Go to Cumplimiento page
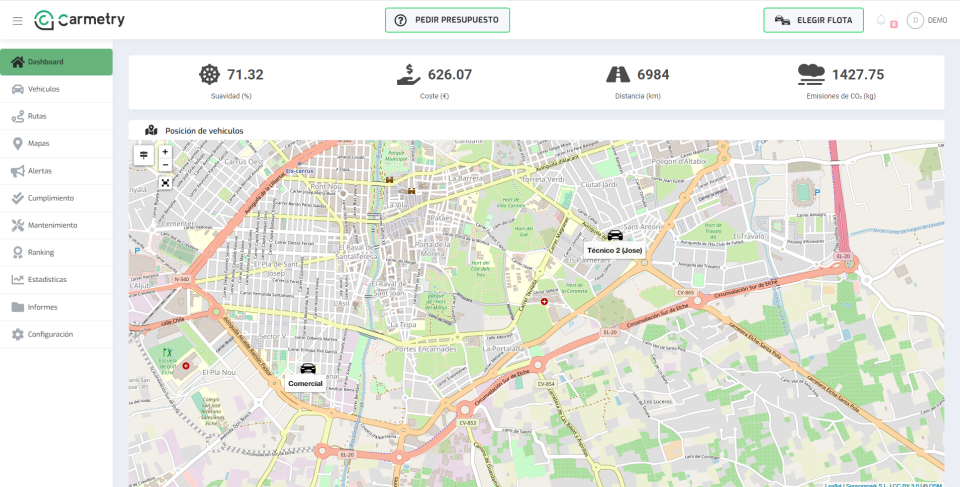The height and width of the screenshot is (487, 960). pyautogui.click(x=56, y=198)
